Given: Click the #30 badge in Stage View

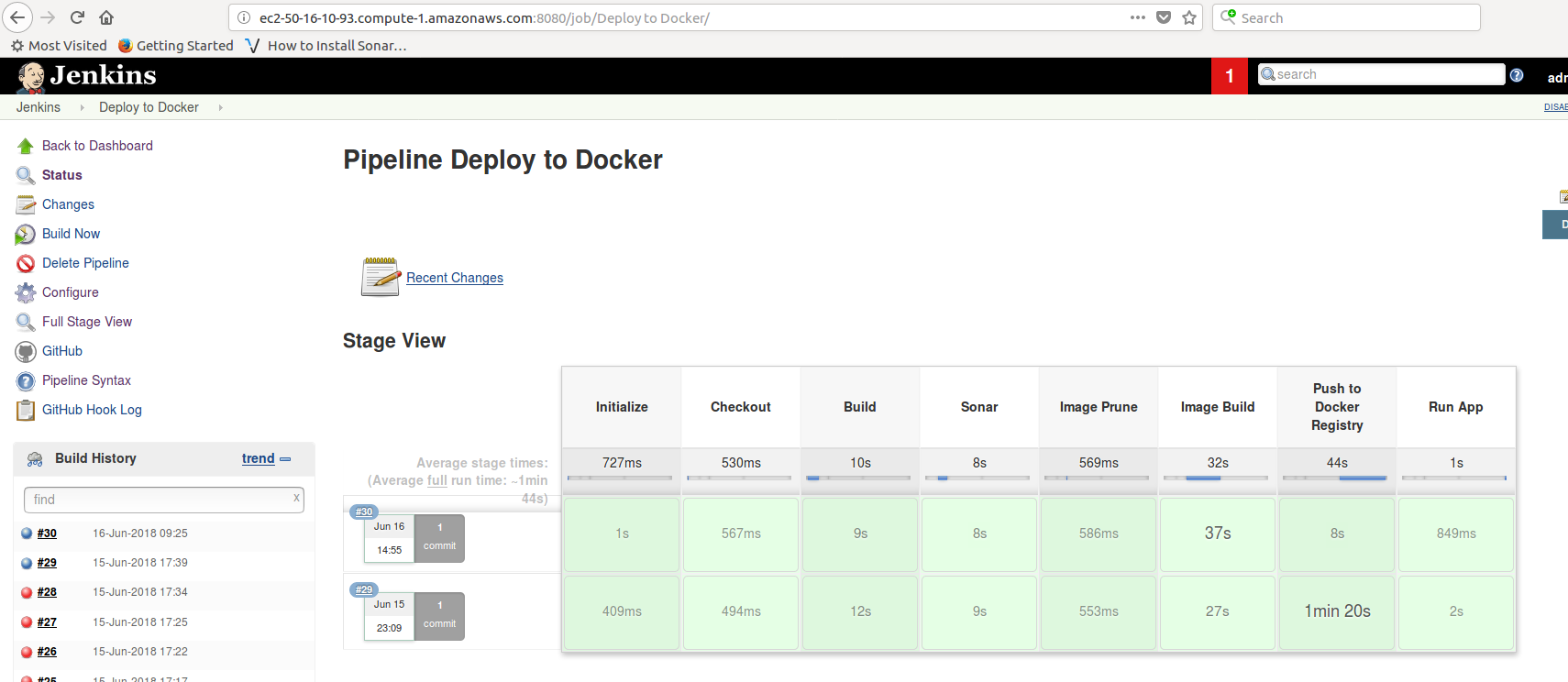Looking at the screenshot, I should click(x=364, y=511).
